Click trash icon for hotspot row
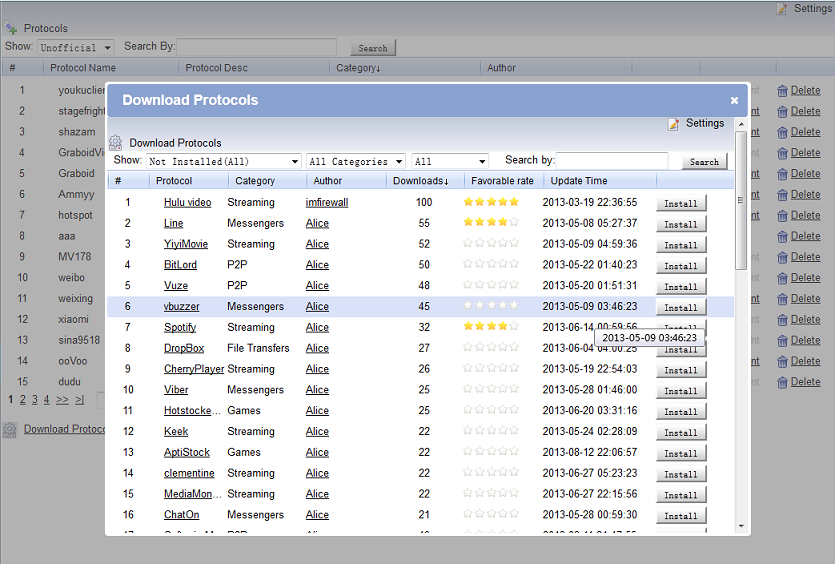Screen dimensions: 835x564 click(782, 216)
